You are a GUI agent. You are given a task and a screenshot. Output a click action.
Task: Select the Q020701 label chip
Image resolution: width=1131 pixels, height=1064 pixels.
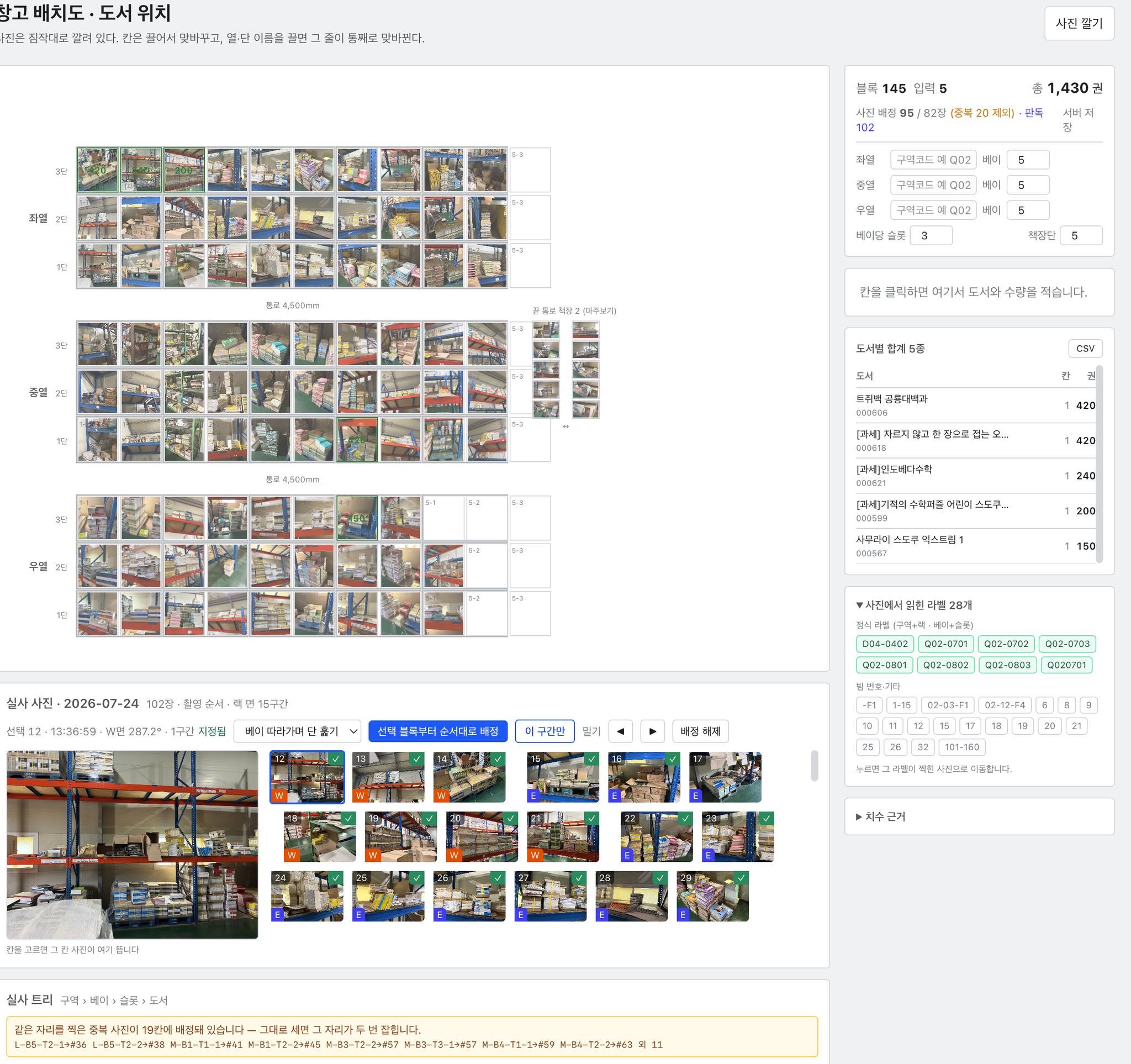pyautogui.click(x=1067, y=665)
